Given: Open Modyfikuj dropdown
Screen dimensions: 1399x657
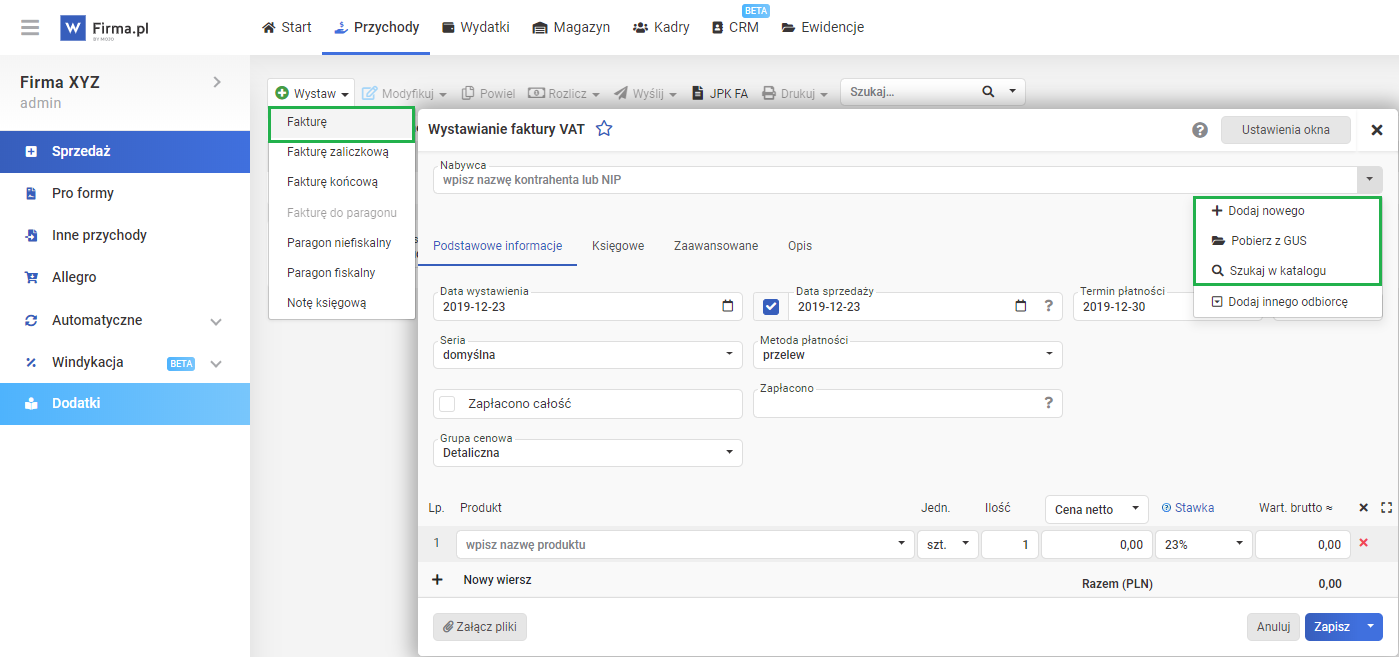Looking at the screenshot, I should [x=404, y=93].
